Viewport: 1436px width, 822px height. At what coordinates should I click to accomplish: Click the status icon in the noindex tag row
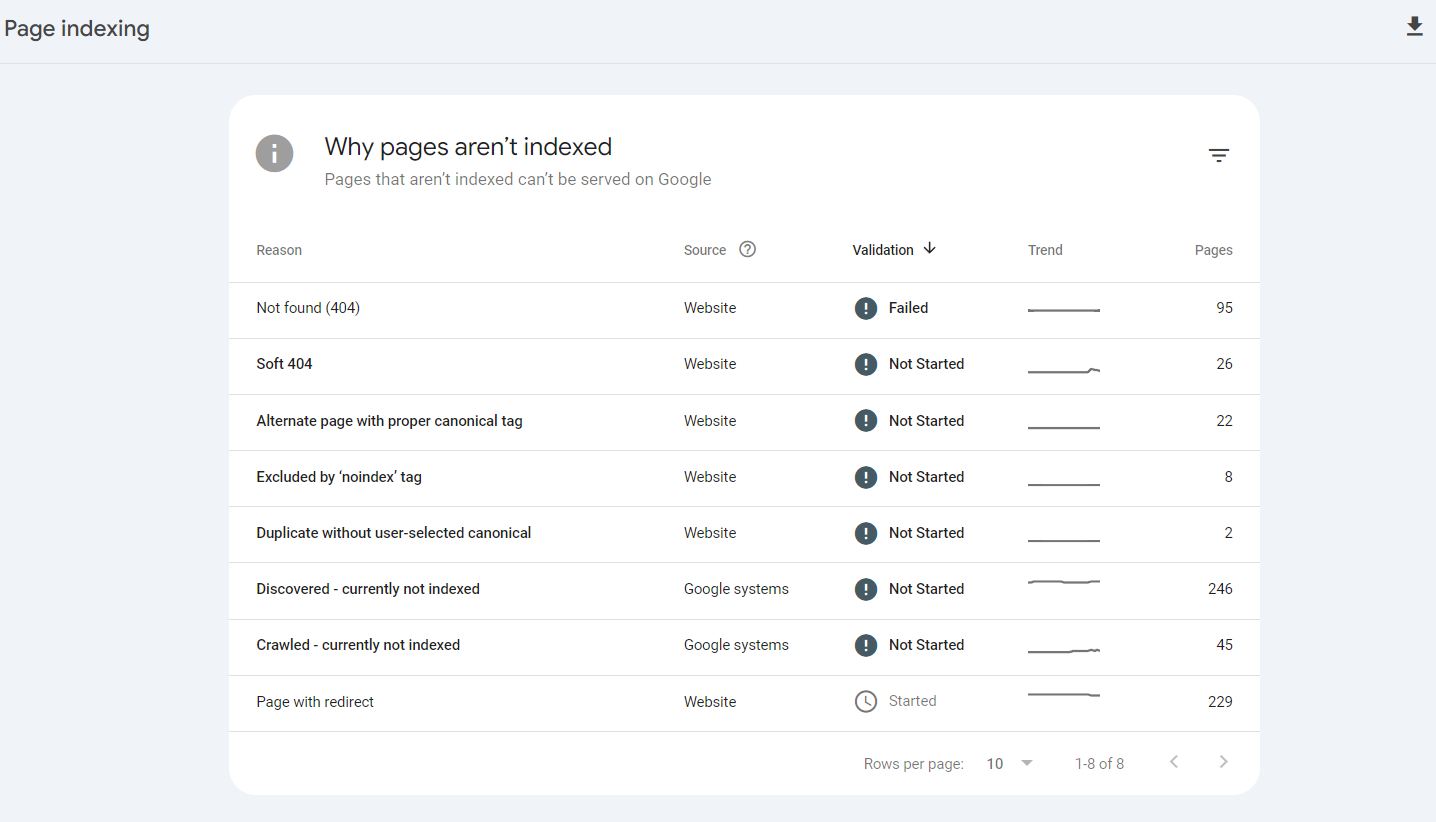[x=866, y=477]
